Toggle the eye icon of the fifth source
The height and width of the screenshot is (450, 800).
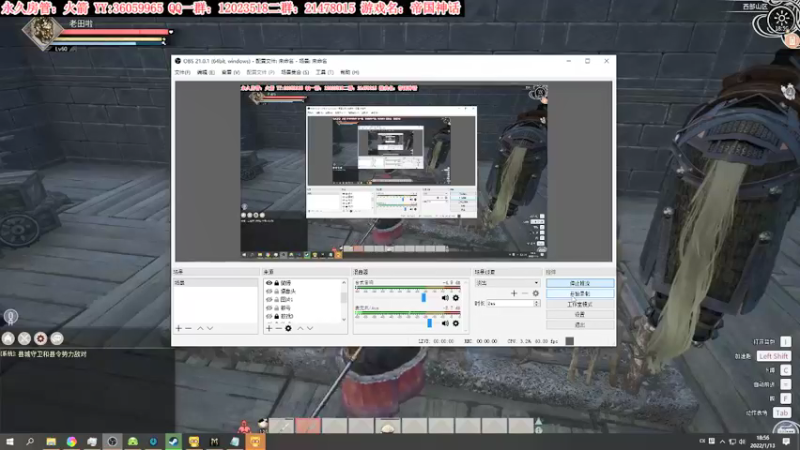(269, 316)
